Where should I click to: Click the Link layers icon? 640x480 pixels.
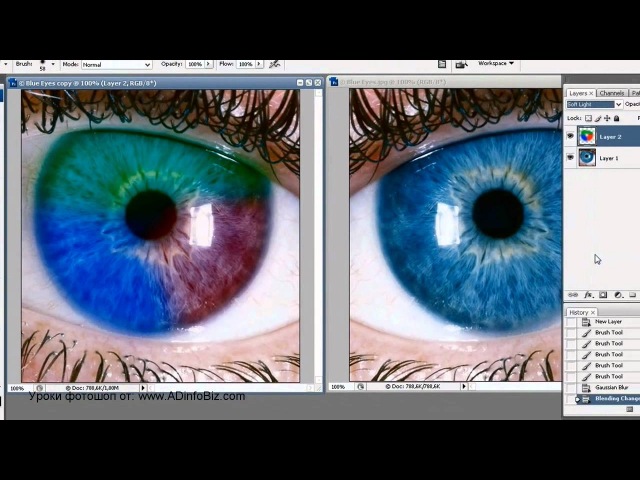(573, 295)
